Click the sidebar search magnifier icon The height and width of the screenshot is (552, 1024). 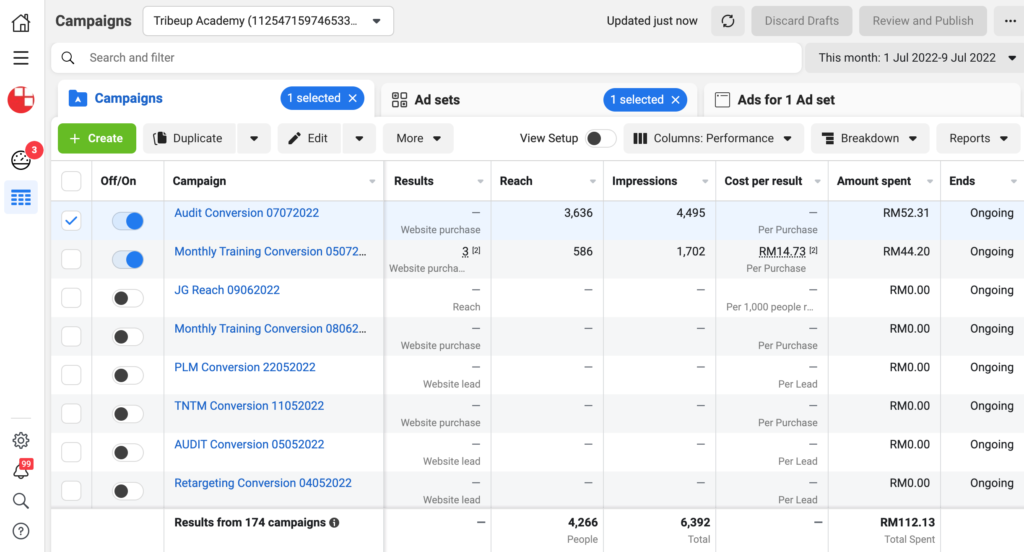(x=21, y=501)
